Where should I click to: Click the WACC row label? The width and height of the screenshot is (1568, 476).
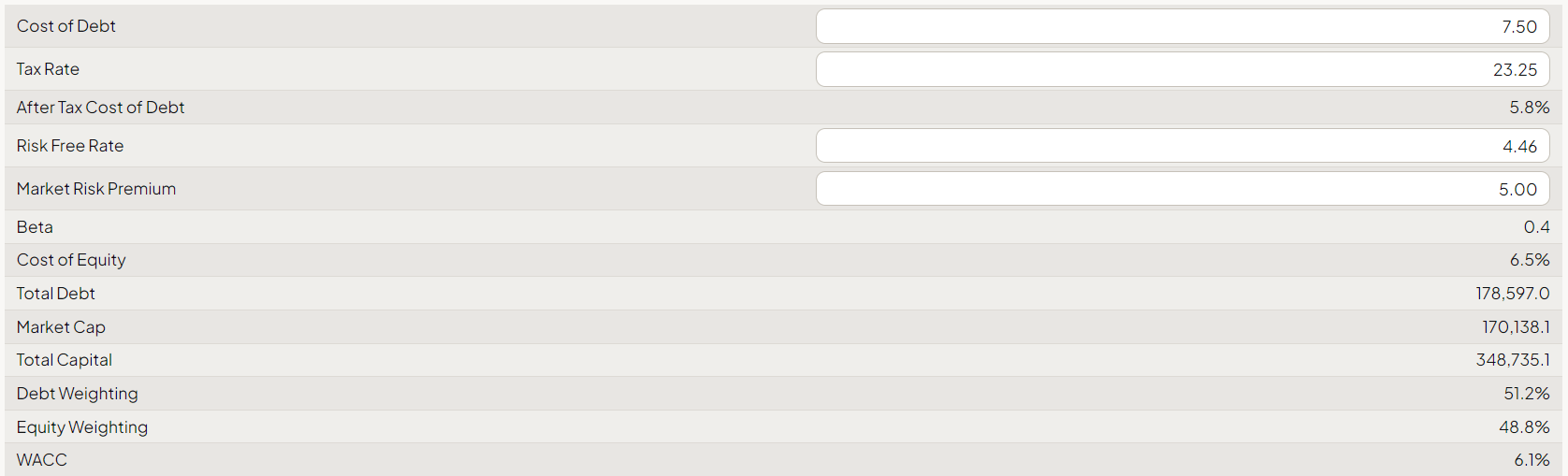[42, 460]
